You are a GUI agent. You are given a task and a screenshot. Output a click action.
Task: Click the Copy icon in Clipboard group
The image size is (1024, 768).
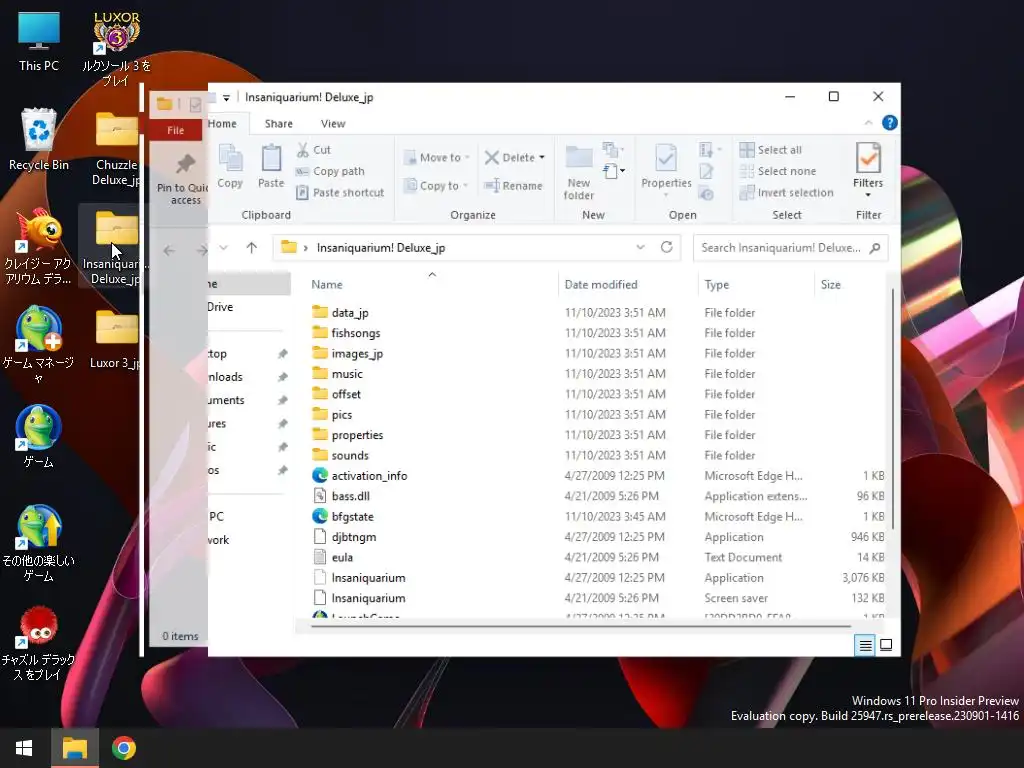pyautogui.click(x=230, y=167)
